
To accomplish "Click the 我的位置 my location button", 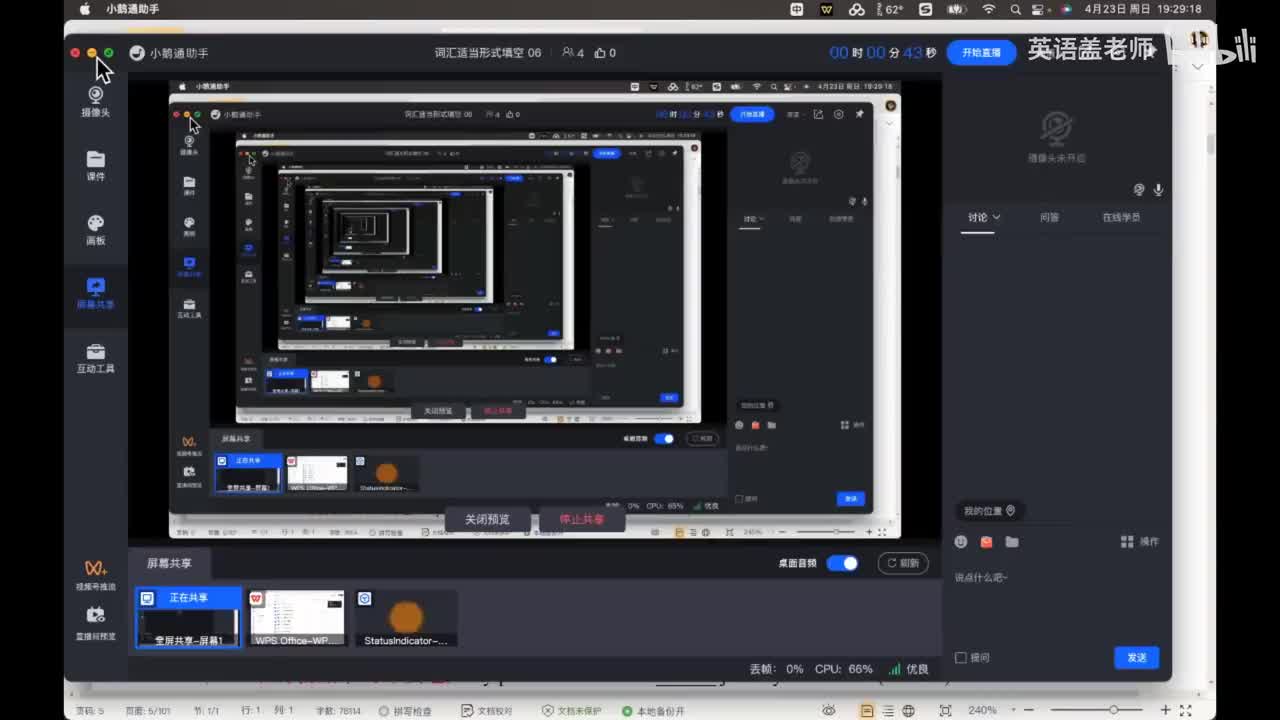I will coord(989,511).
